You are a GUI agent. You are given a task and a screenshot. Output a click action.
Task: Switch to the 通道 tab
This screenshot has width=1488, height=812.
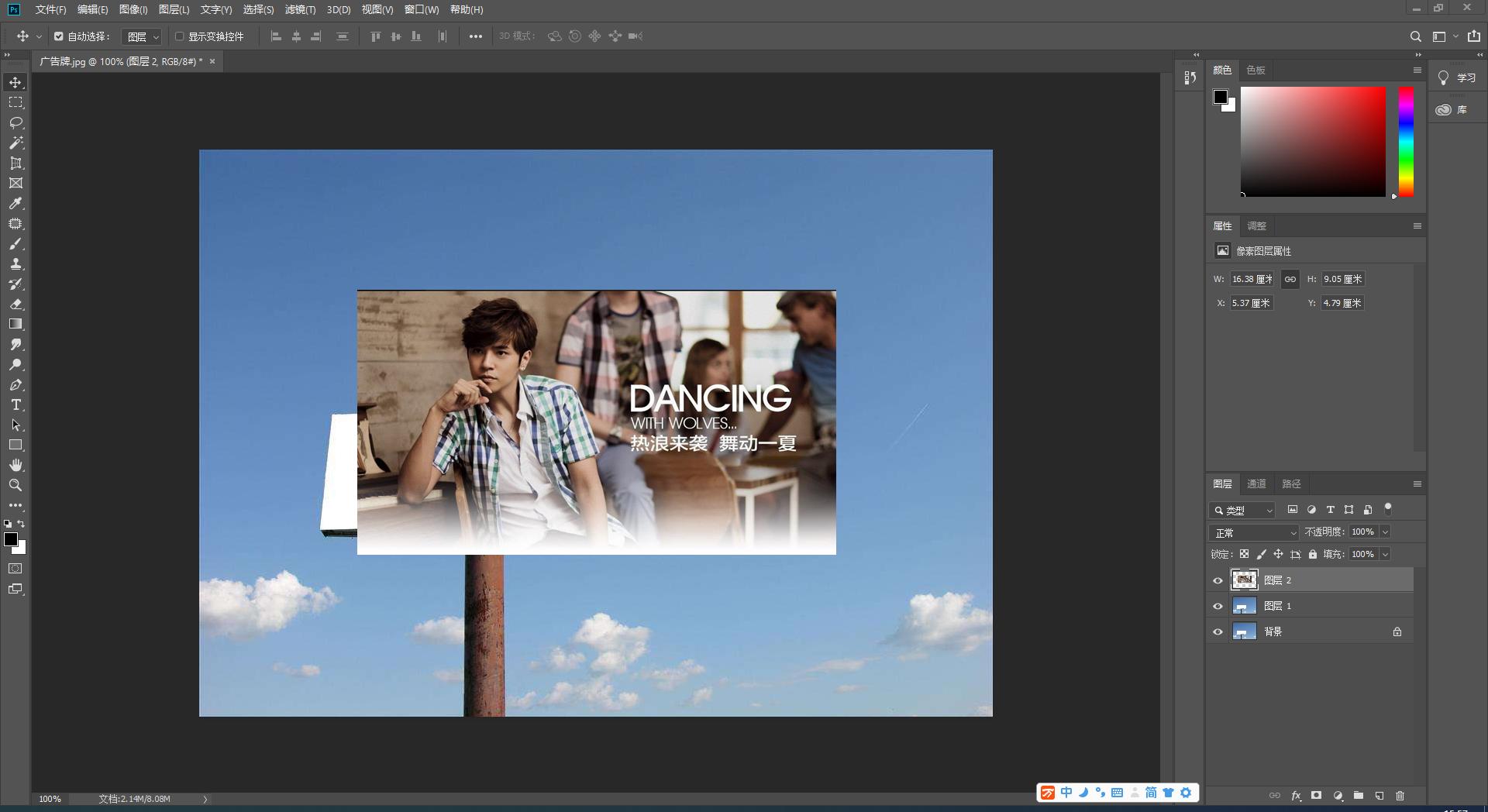[1257, 483]
